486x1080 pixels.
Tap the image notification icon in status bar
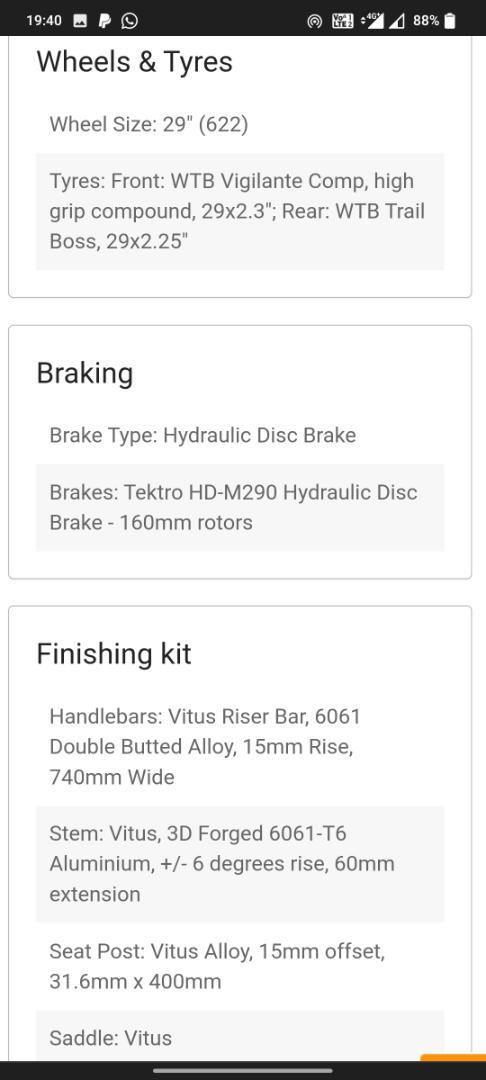pyautogui.click(x=80, y=21)
